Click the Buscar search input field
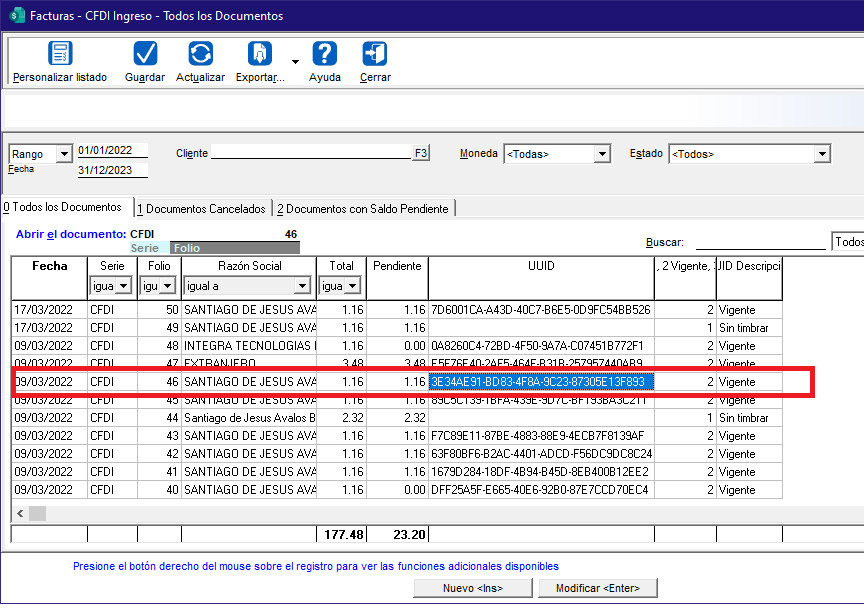864x608 pixels. 760,242
